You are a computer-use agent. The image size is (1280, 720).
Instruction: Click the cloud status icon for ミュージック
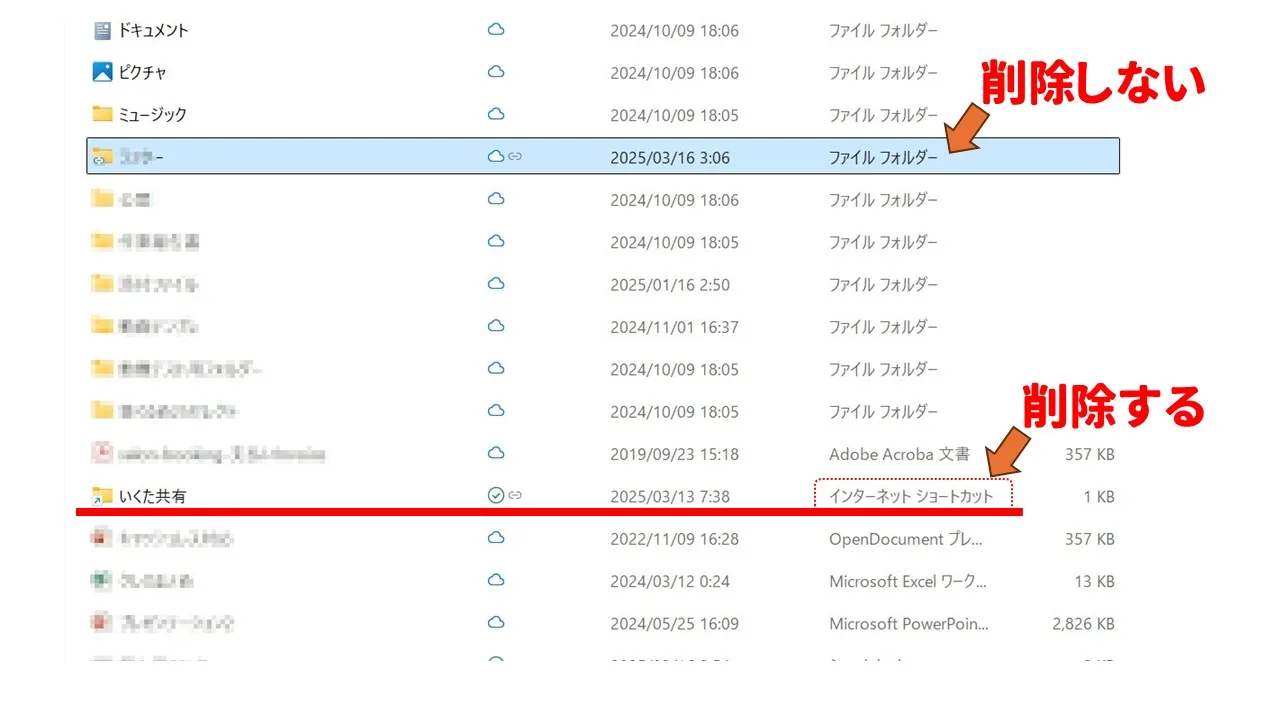(495, 114)
